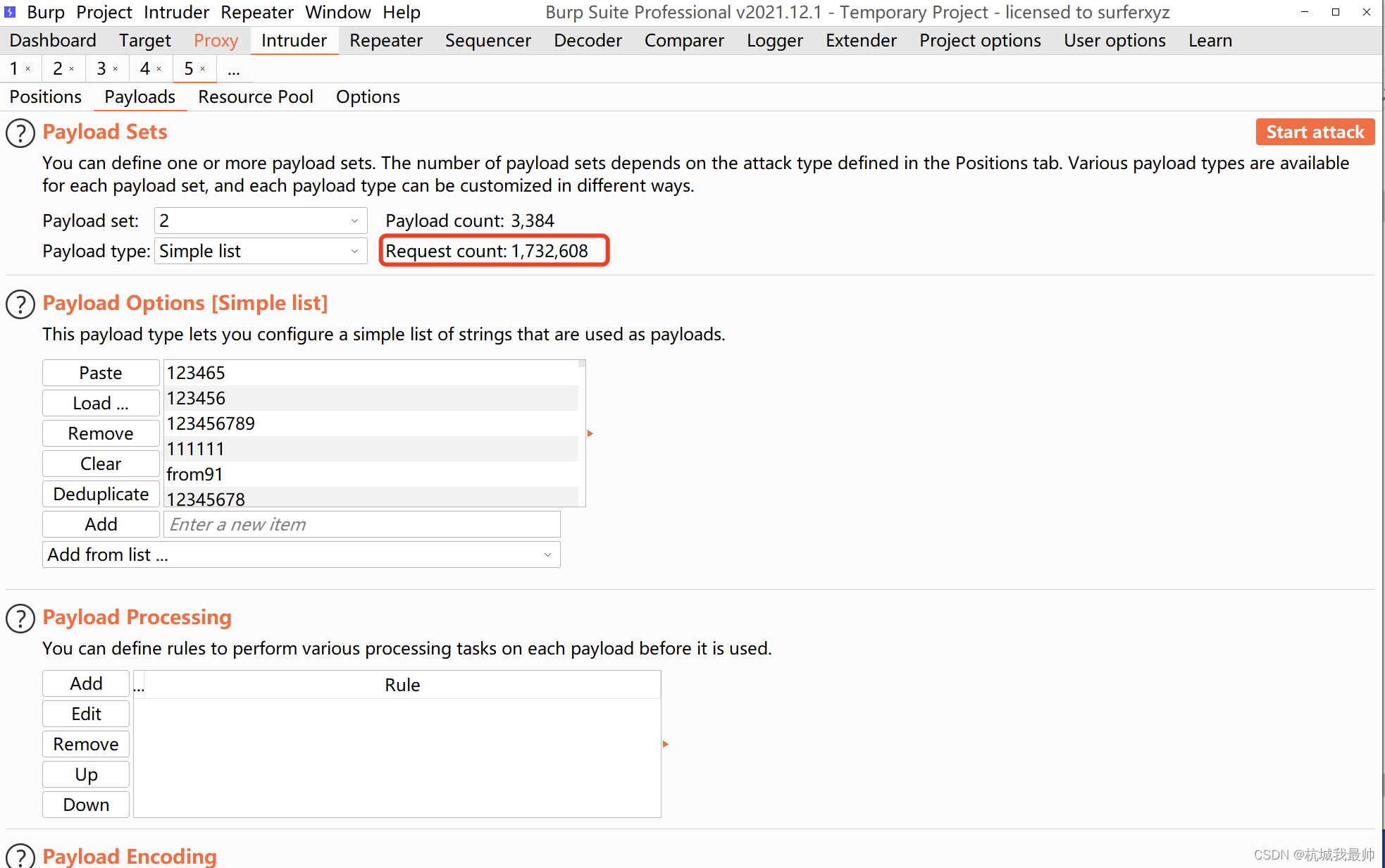Click the Add button in Payload Processing
This screenshot has height=868, width=1385.
click(x=85, y=684)
